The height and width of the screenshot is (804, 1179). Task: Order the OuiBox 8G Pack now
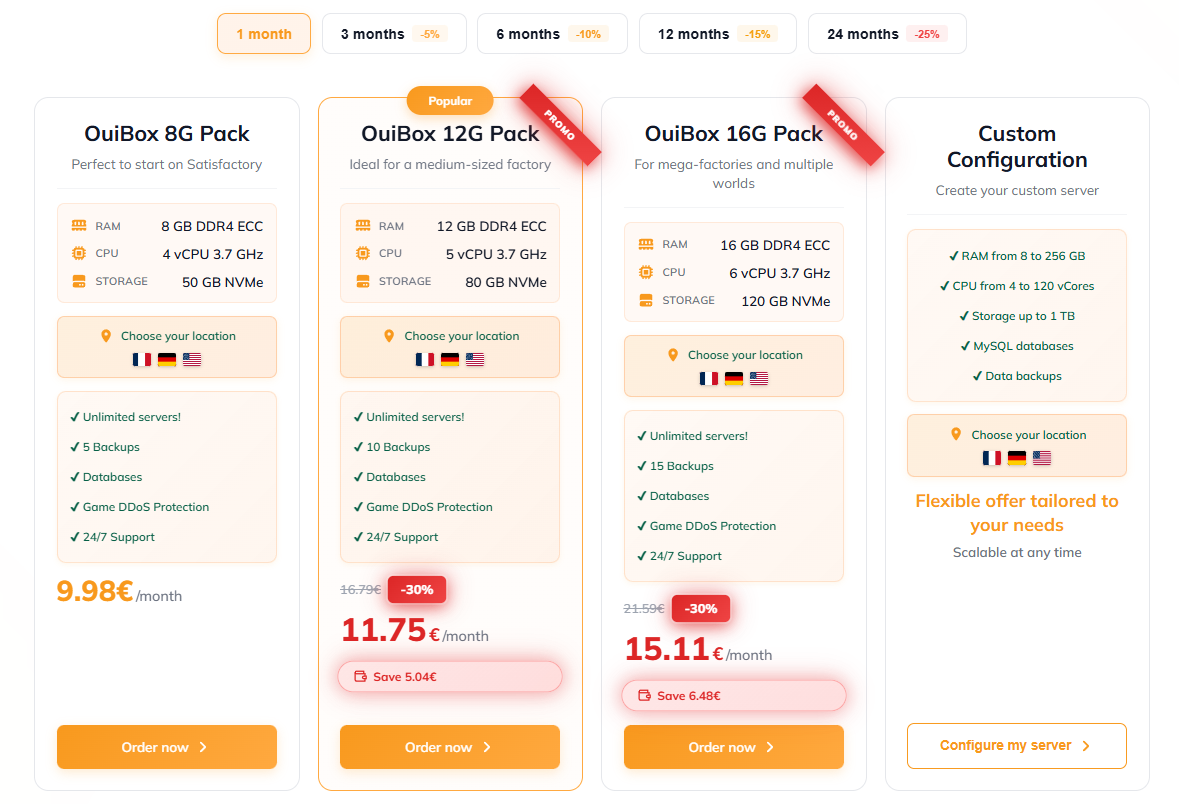166,747
